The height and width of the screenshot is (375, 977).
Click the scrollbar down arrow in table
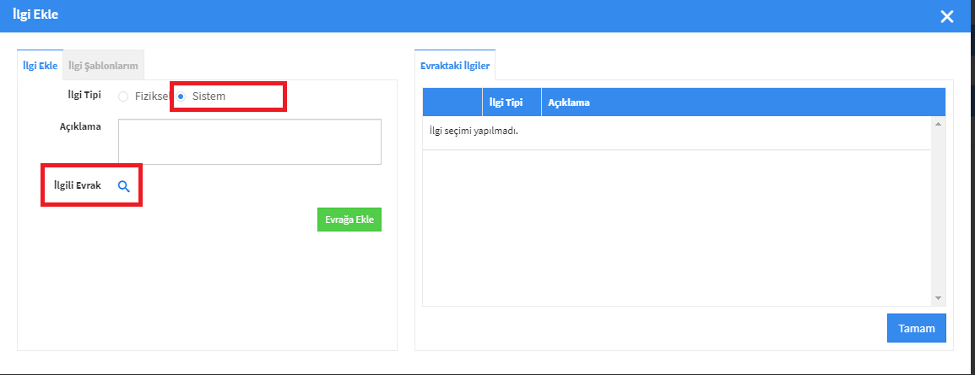click(938, 299)
